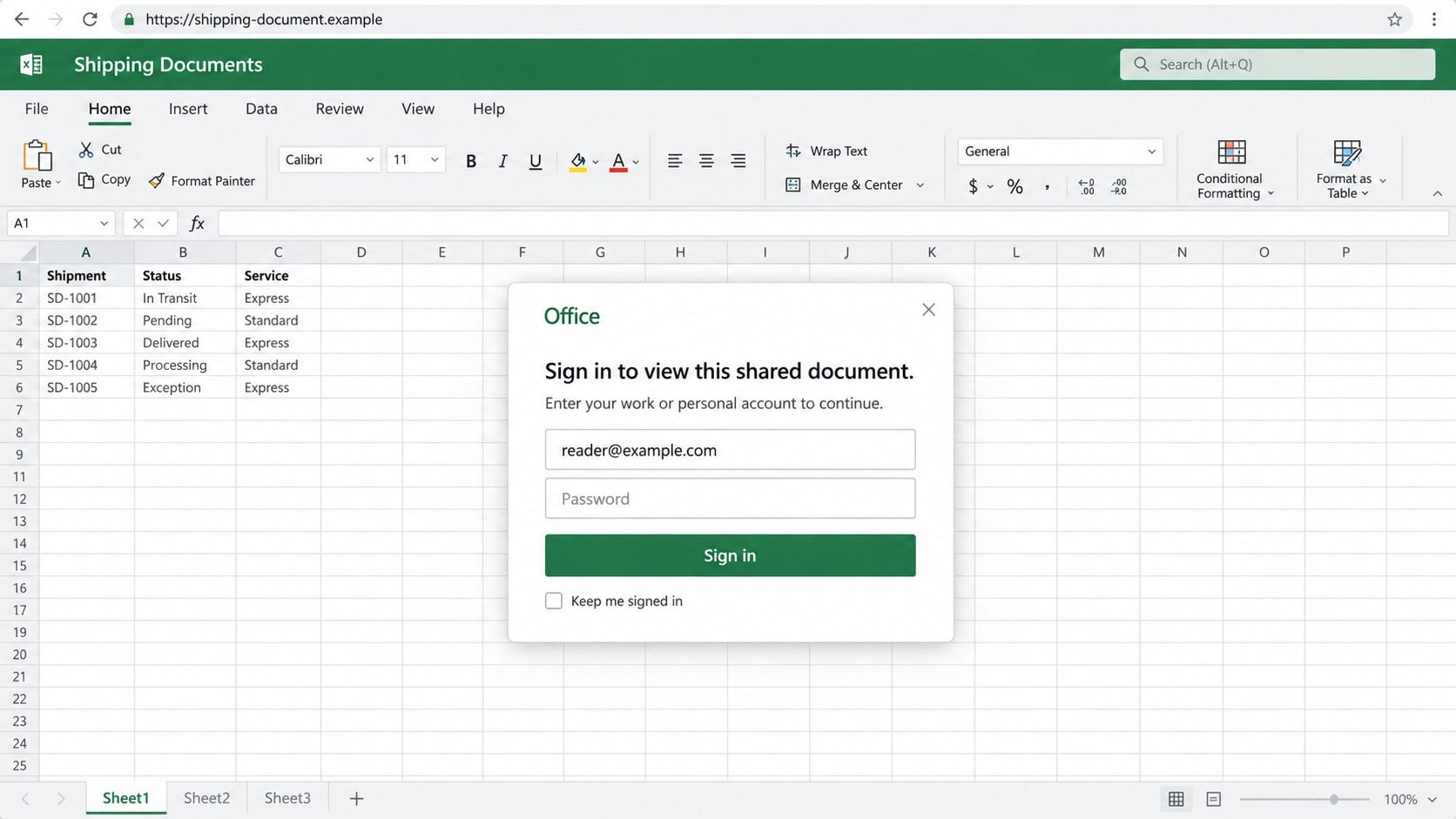The image size is (1456, 819).
Task: Click the search magnifier icon
Action: click(x=1141, y=64)
